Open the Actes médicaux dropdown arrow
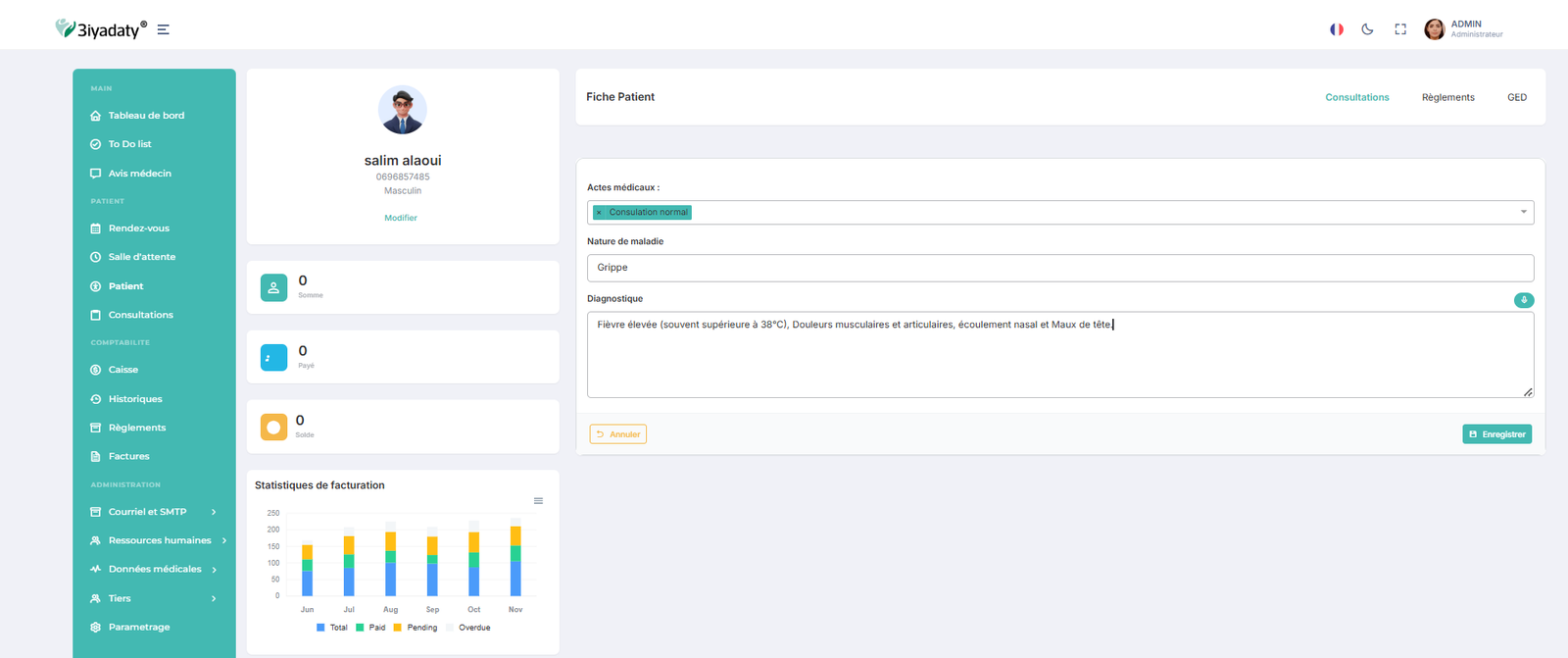The image size is (1568, 658). point(1523,212)
